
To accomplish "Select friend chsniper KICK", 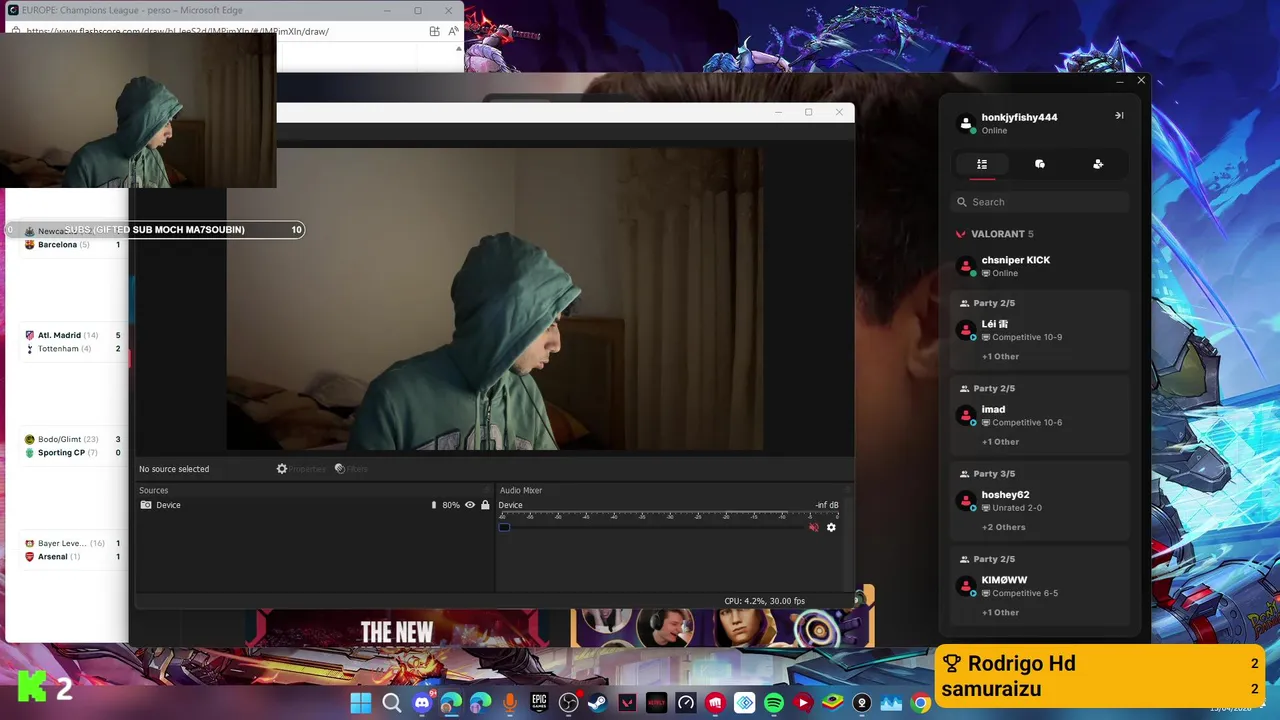I will pos(1040,266).
